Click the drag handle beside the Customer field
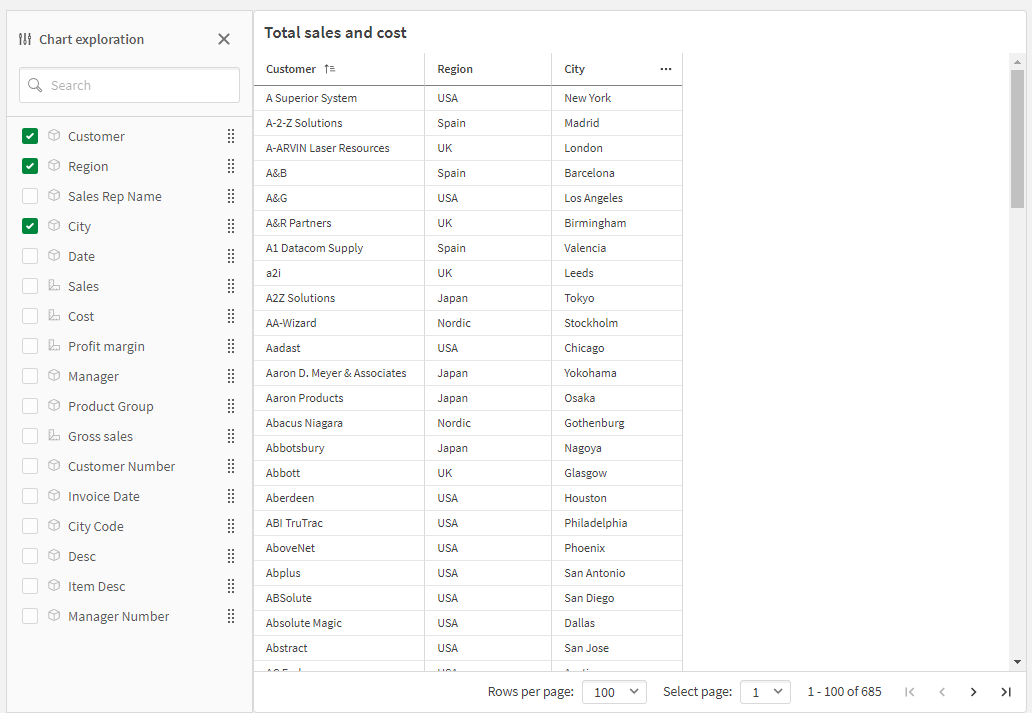Image resolution: width=1032 pixels, height=713 pixels. coord(231,135)
